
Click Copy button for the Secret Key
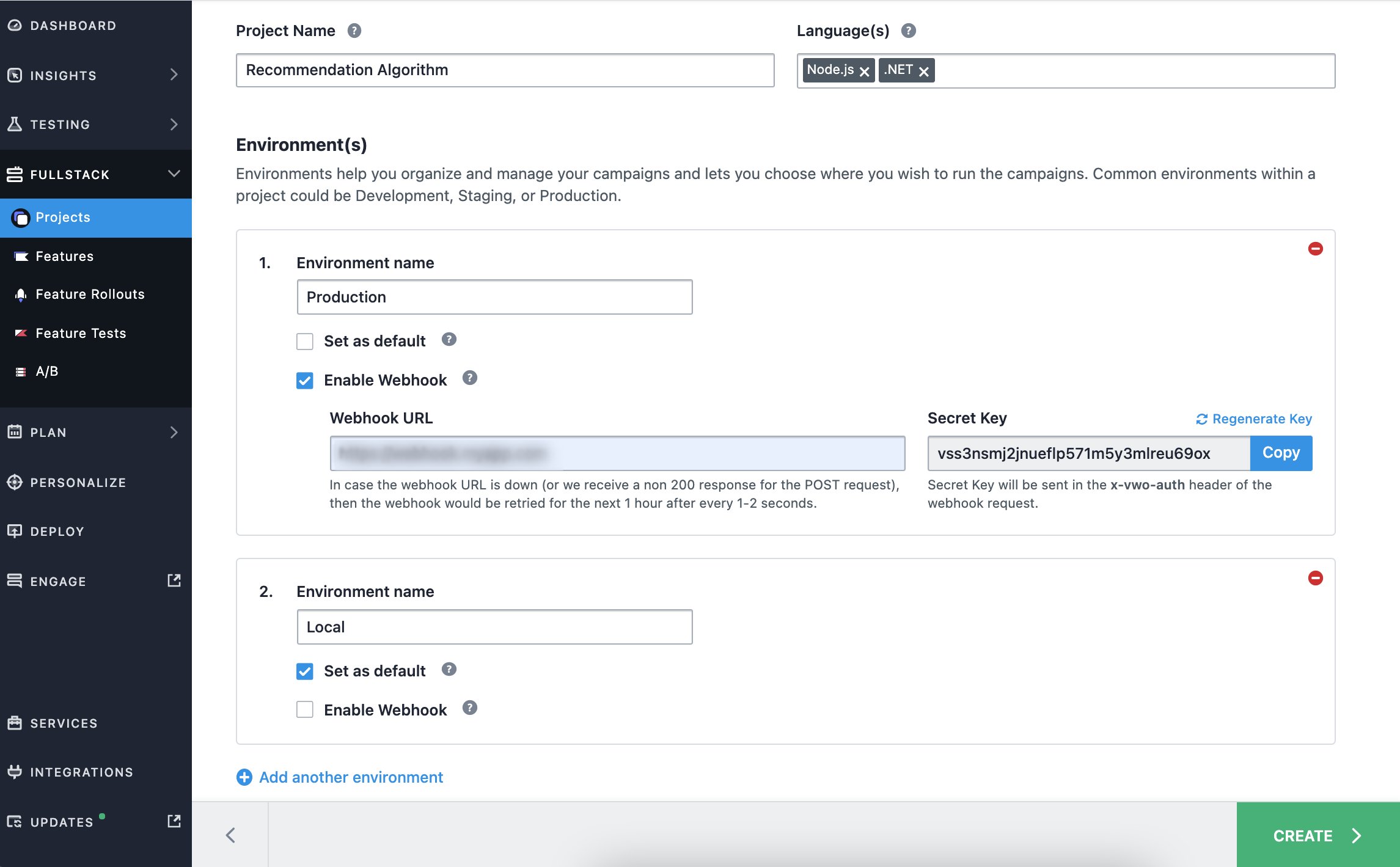tap(1282, 452)
